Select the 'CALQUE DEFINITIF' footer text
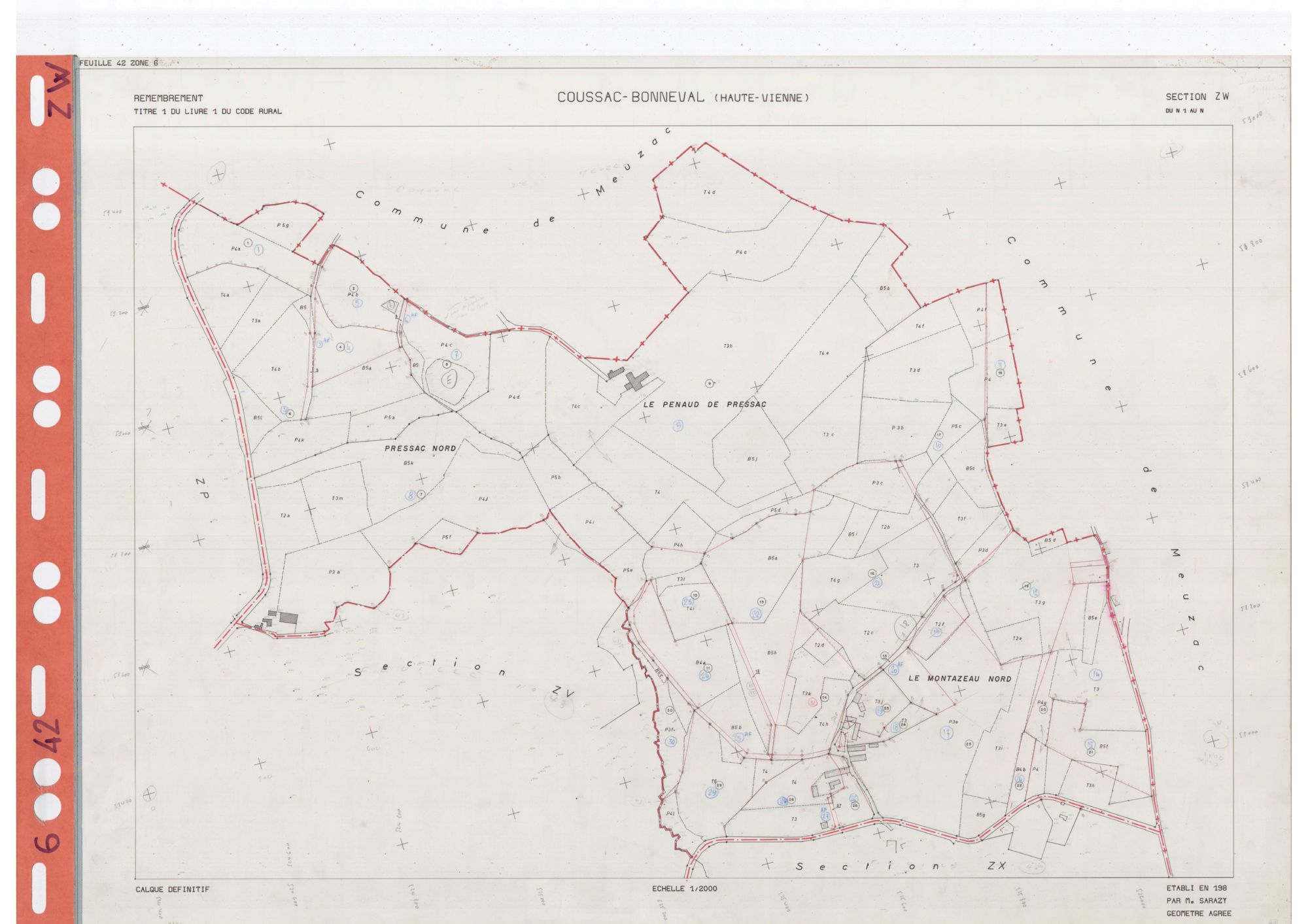Viewport: 1308px width, 924px height. 173,889
